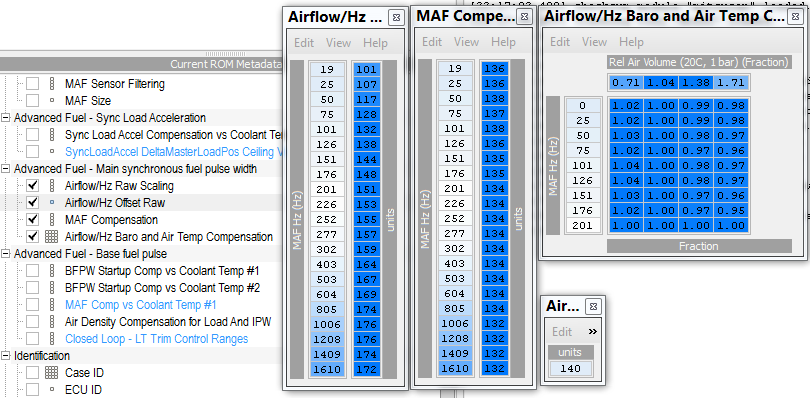The width and height of the screenshot is (810, 398).
Task: Select the 138 cell at 50 Hz in MAF Compensation
Action: 495,99
